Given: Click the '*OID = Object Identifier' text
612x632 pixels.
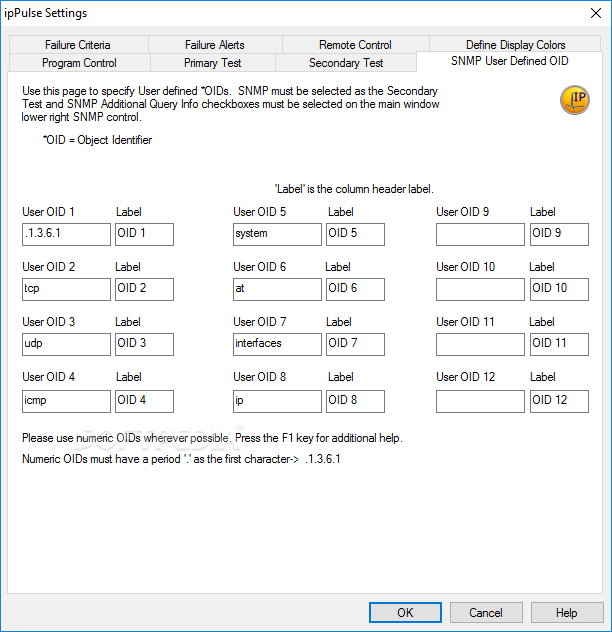Looking at the screenshot, I should pos(97,140).
